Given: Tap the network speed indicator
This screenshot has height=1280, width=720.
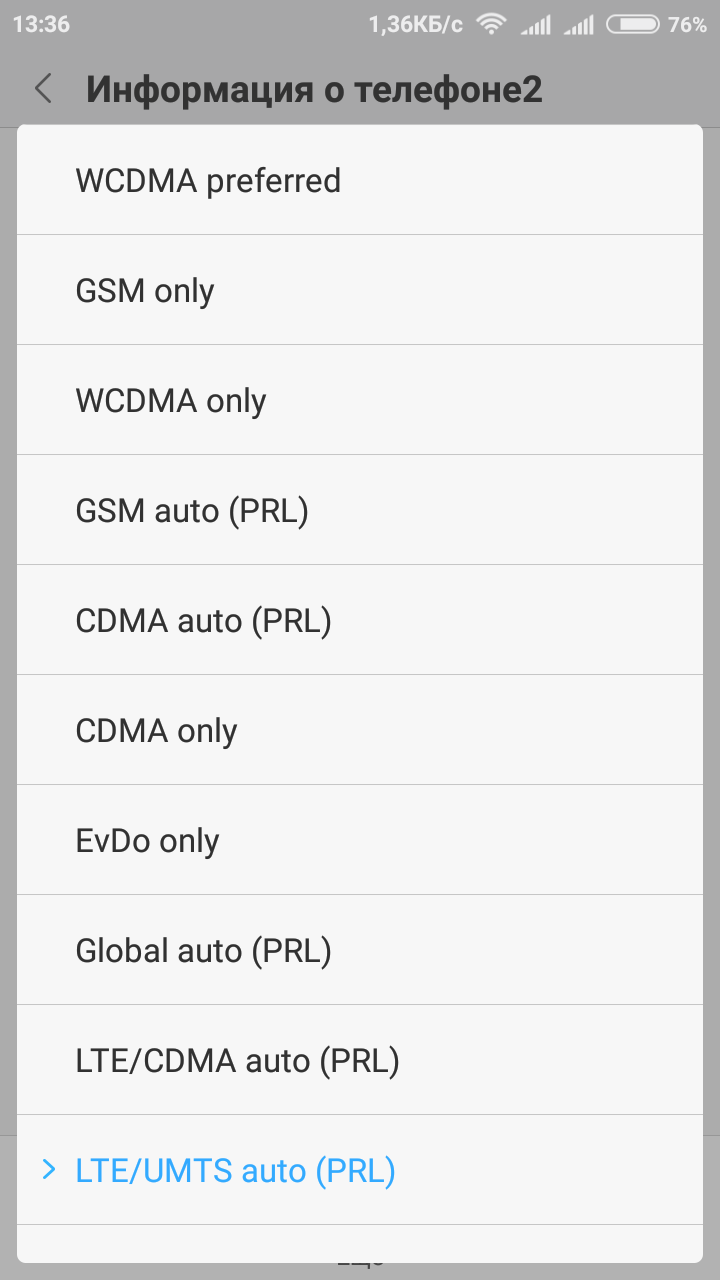Looking at the screenshot, I should click(415, 25).
